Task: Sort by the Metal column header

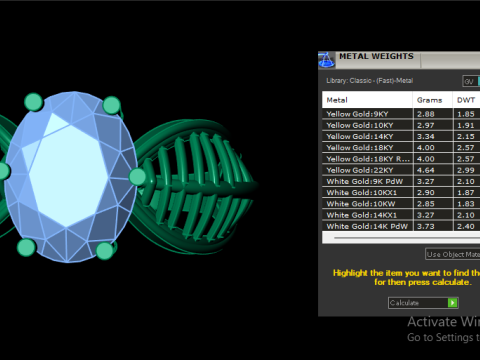Action: pos(367,100)
